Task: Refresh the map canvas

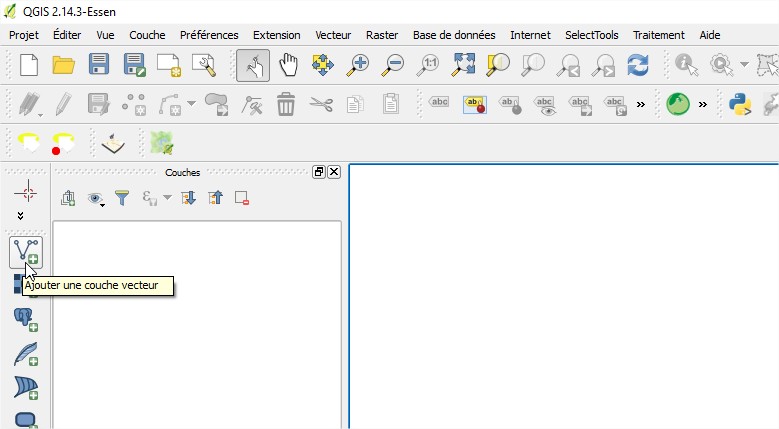Action: pos(638,65)
